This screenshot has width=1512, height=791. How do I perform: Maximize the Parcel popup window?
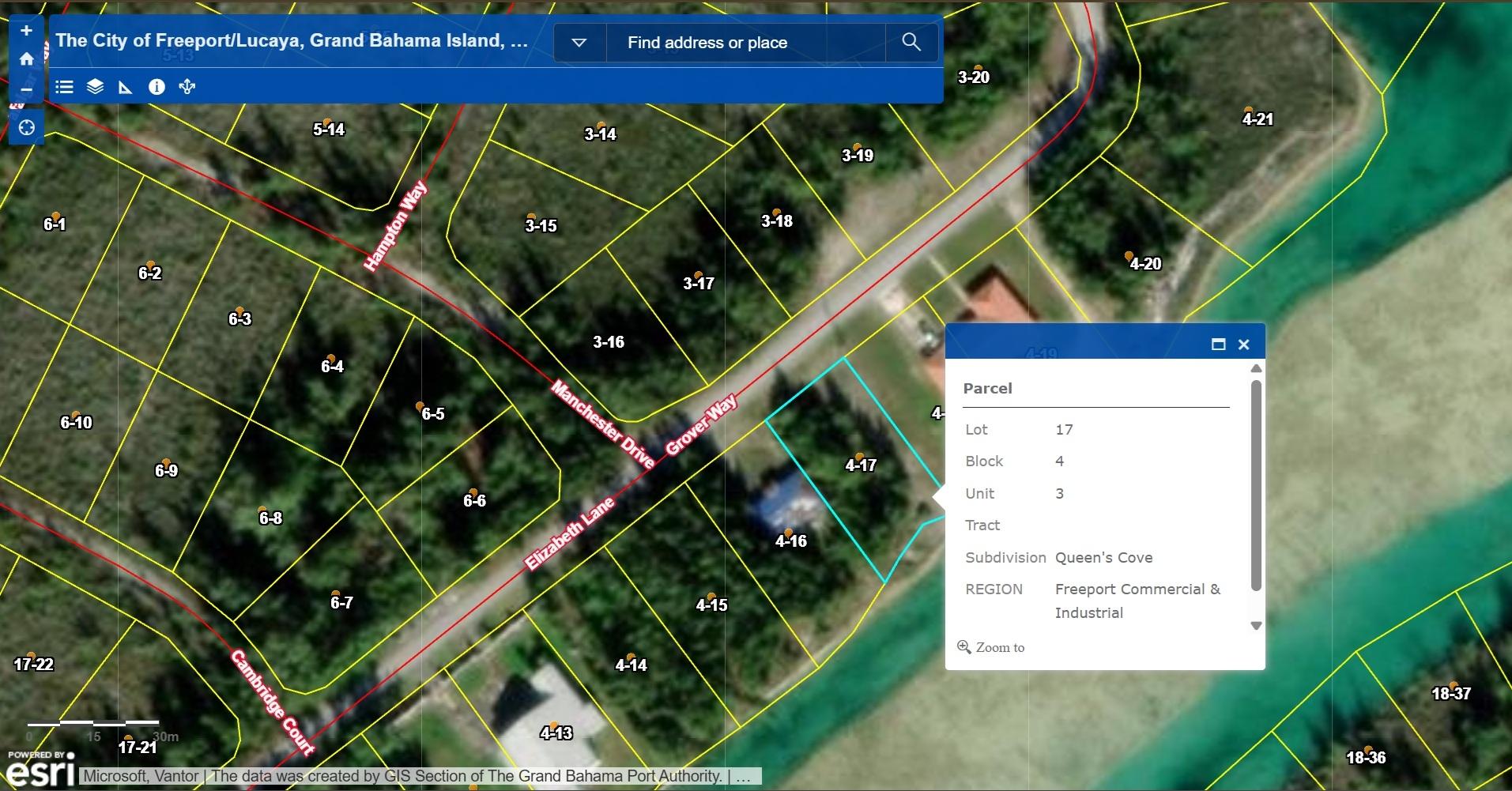pos(1218,345)
